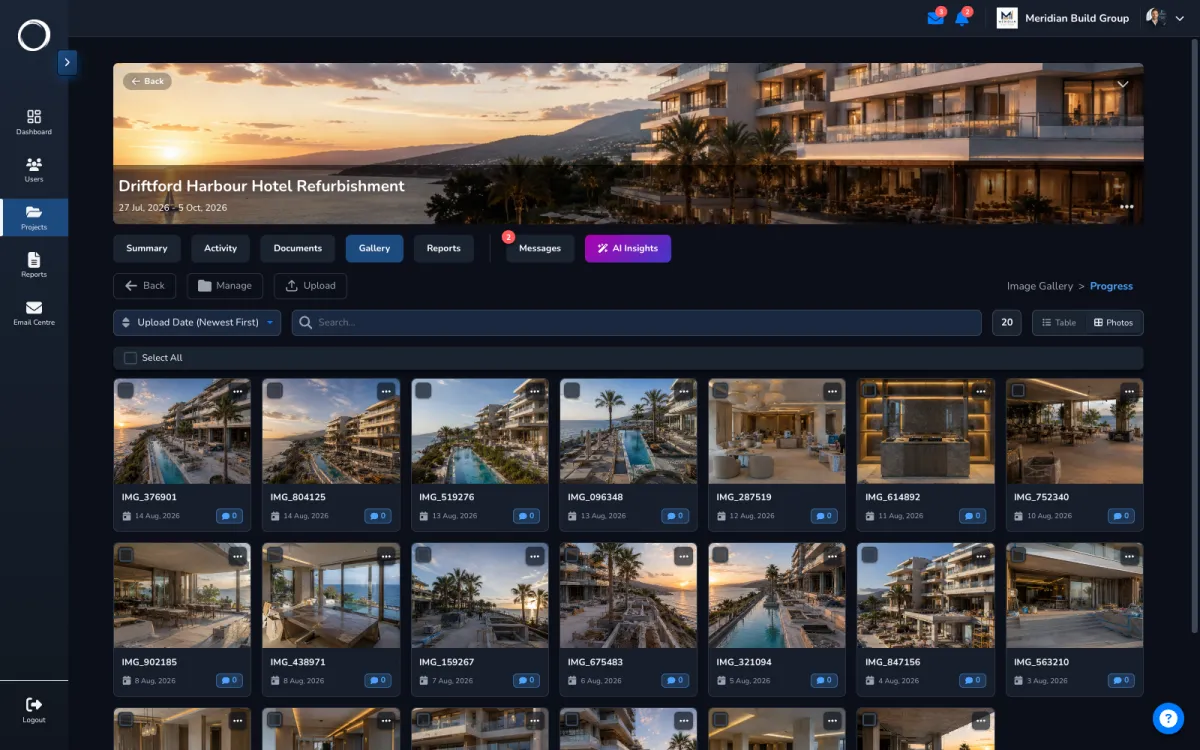This screenshot has width=1200, height=750.
Task: Open the blue help question-mark button
Action: pos(1168,718)
